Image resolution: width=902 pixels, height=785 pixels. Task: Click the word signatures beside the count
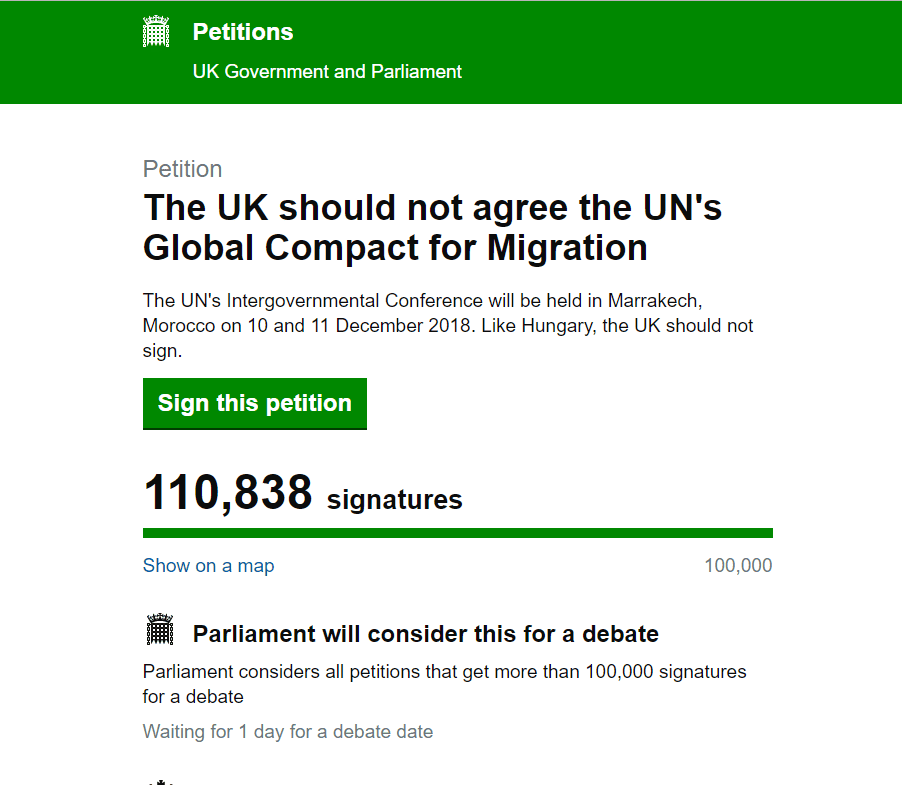pos(395,499)
